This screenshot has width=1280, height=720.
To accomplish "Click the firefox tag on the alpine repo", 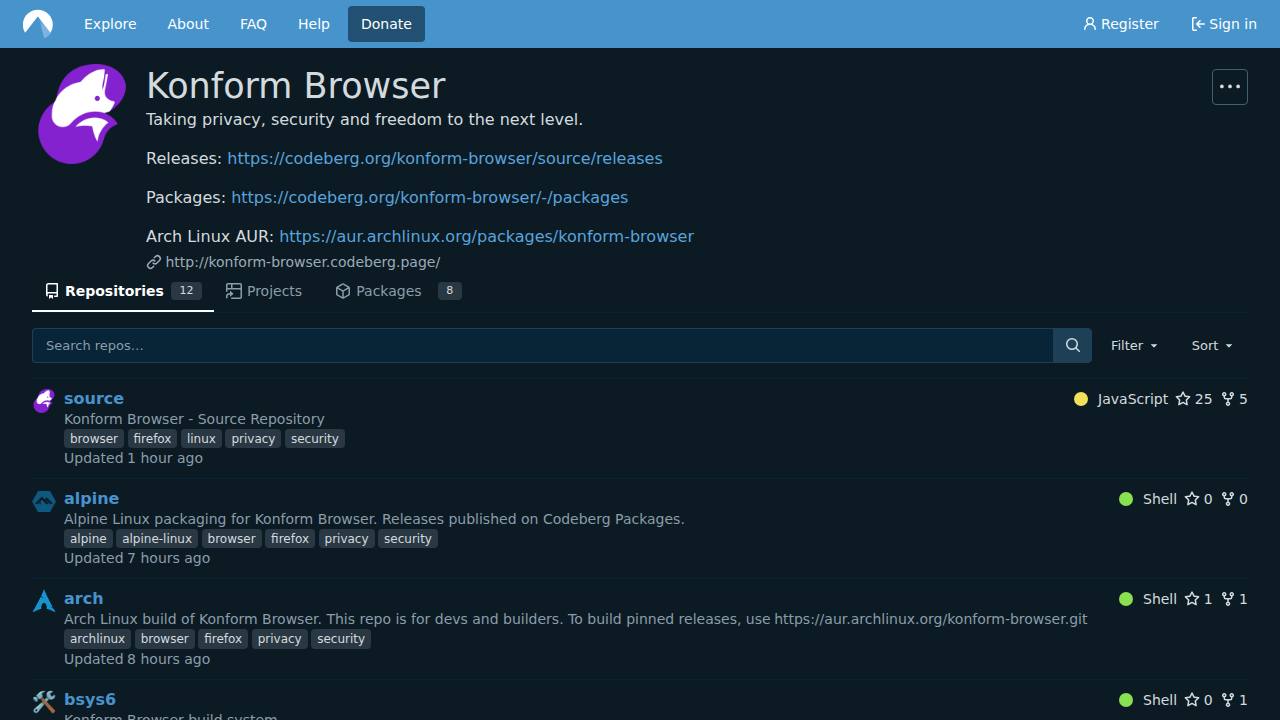I will (290, 538).
